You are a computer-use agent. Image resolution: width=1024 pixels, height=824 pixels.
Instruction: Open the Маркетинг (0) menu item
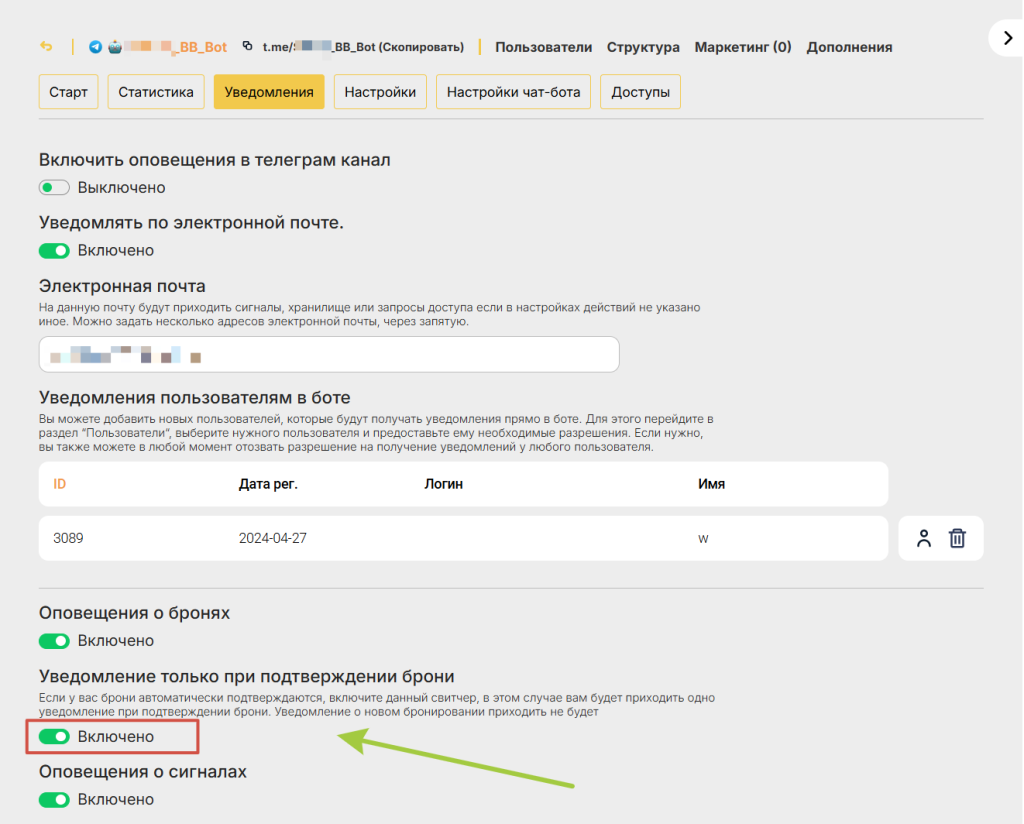coord(743,46)
